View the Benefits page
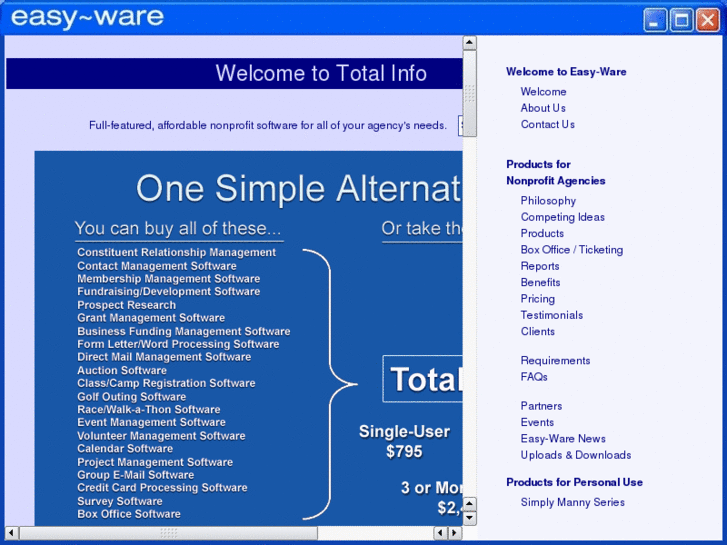The width and height of the screenshot is (727, 545). pos(540,282)
